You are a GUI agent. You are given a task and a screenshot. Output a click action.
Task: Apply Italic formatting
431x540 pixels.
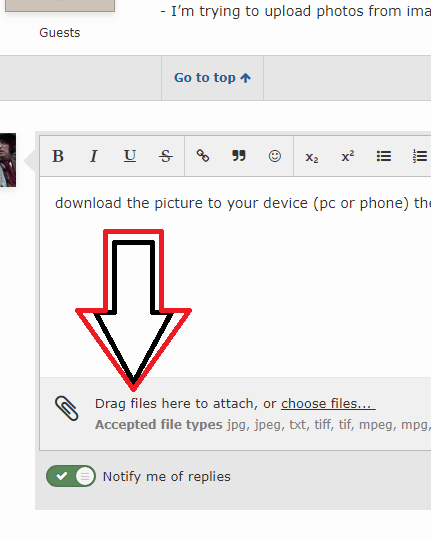click(94, 156)
